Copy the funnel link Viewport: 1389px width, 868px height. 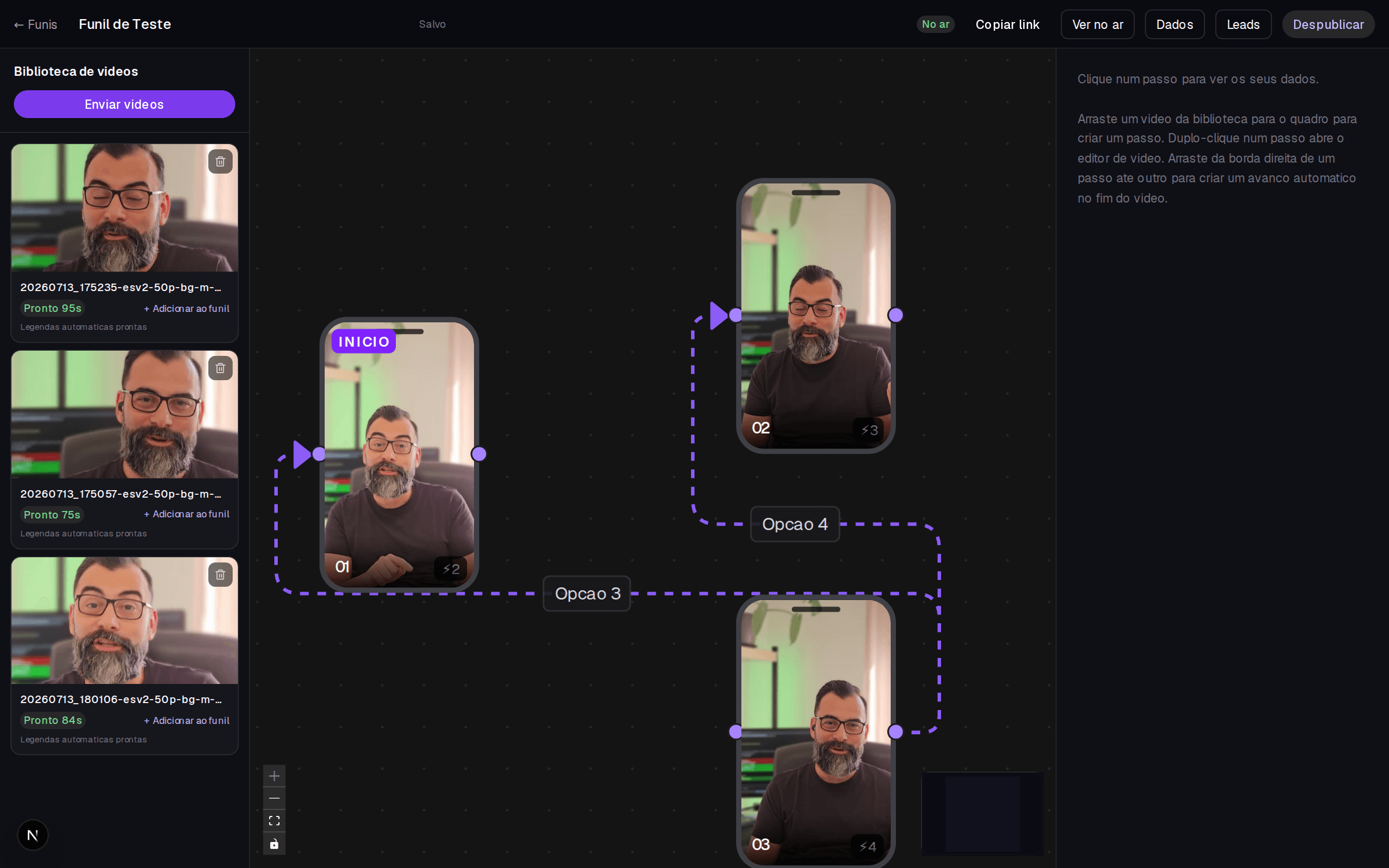pos(1007,24)
